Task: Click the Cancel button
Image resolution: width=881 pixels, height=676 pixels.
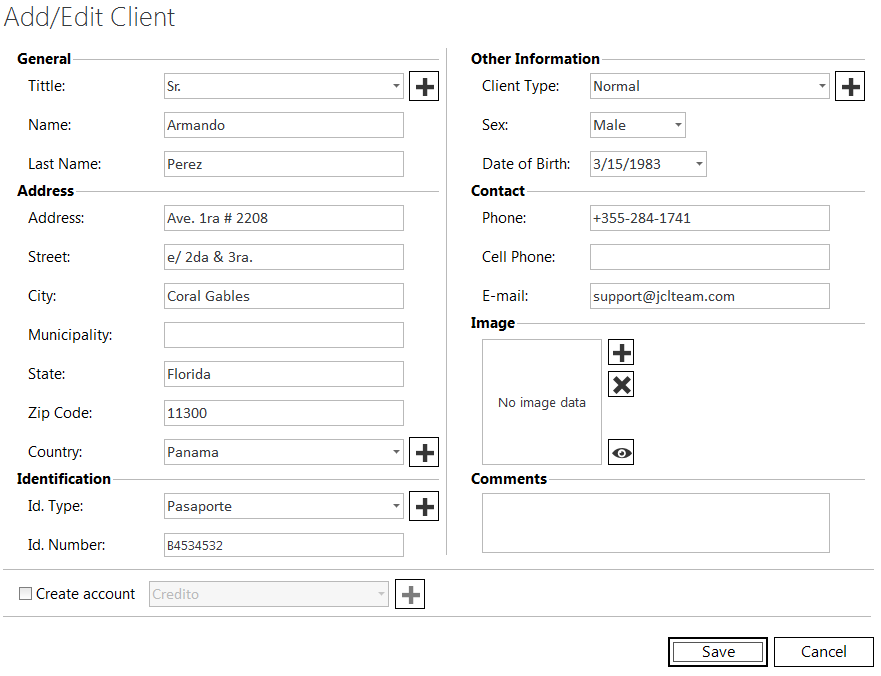Action: click(x=823, y=652)
